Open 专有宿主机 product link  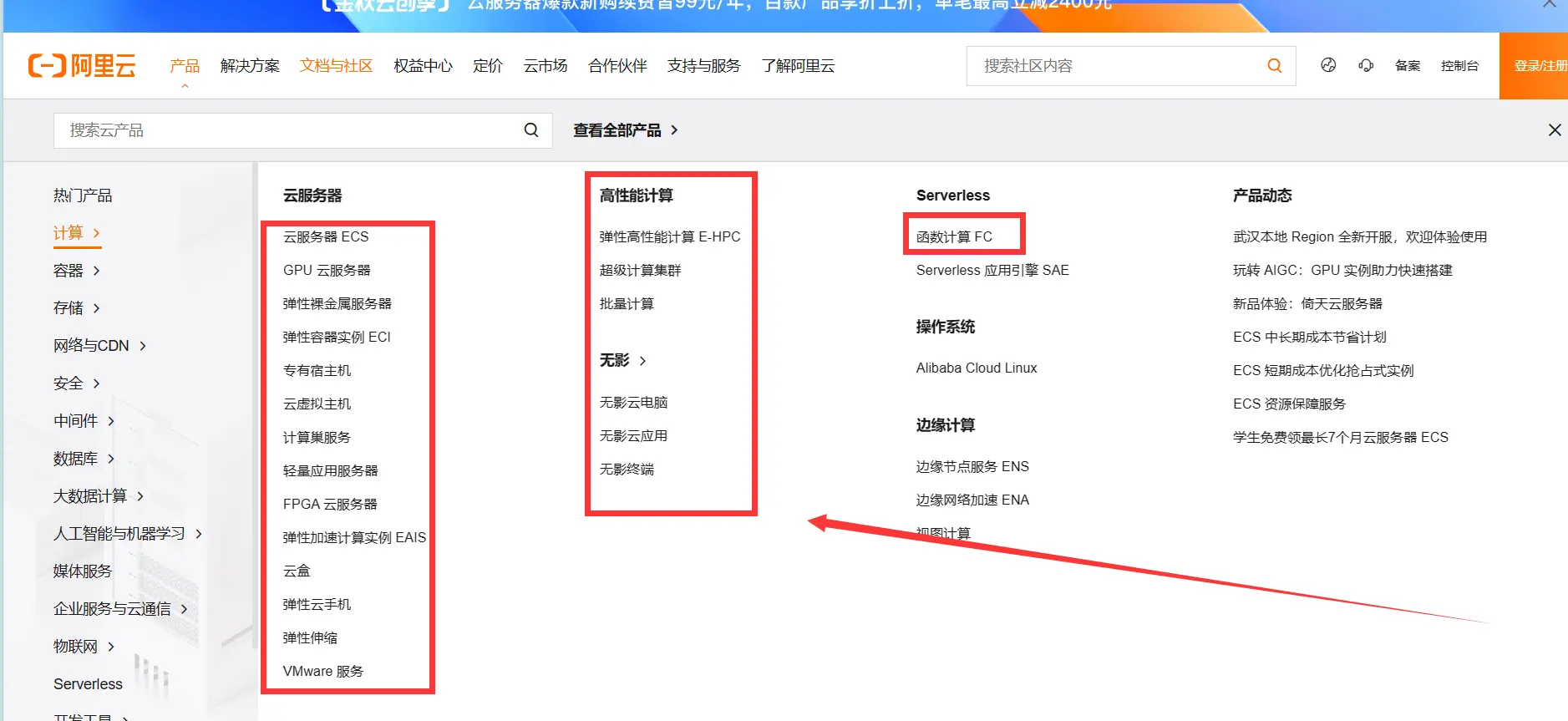click(317, 371)
